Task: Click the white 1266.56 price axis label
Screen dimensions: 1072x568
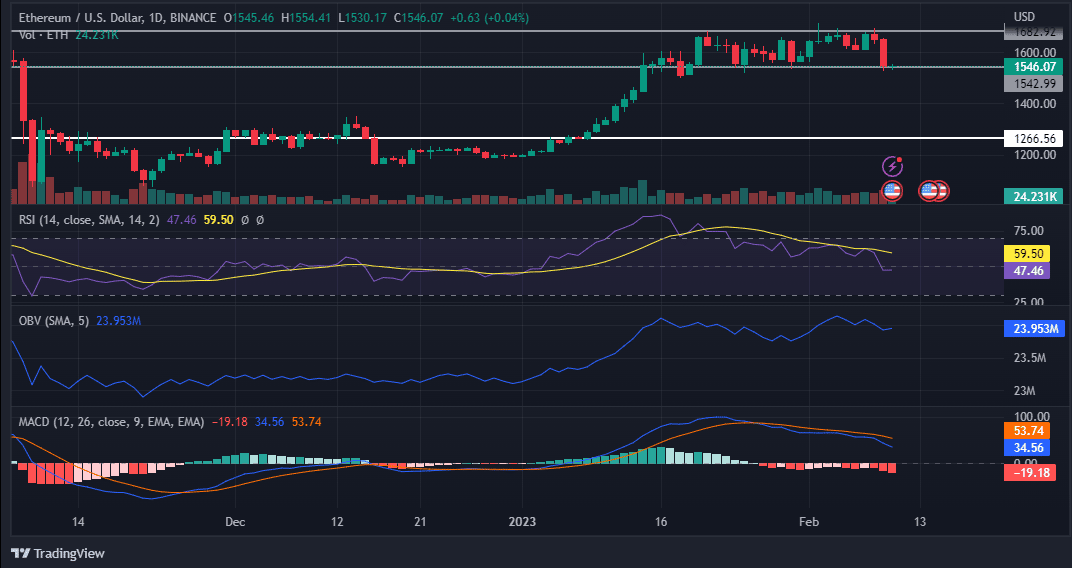Action: click(1033, 139)
